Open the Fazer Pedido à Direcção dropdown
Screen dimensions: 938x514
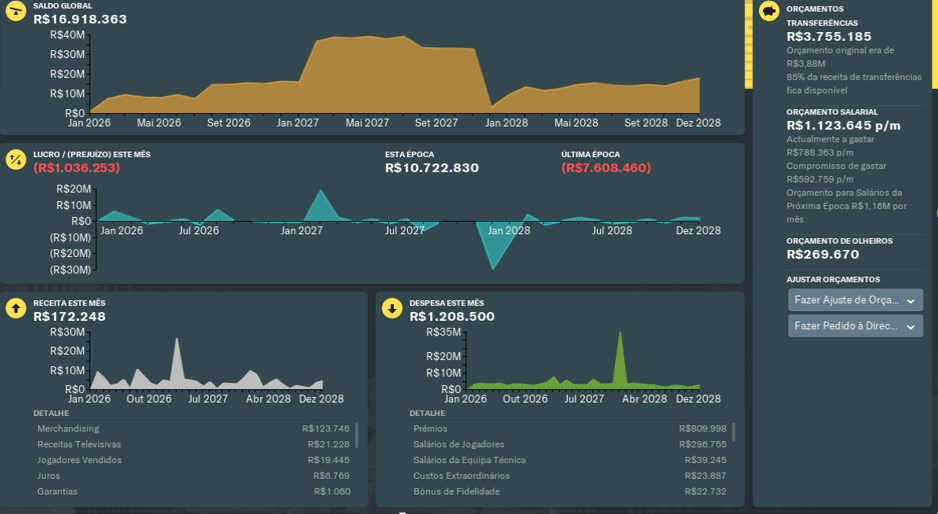pos(855,326)
